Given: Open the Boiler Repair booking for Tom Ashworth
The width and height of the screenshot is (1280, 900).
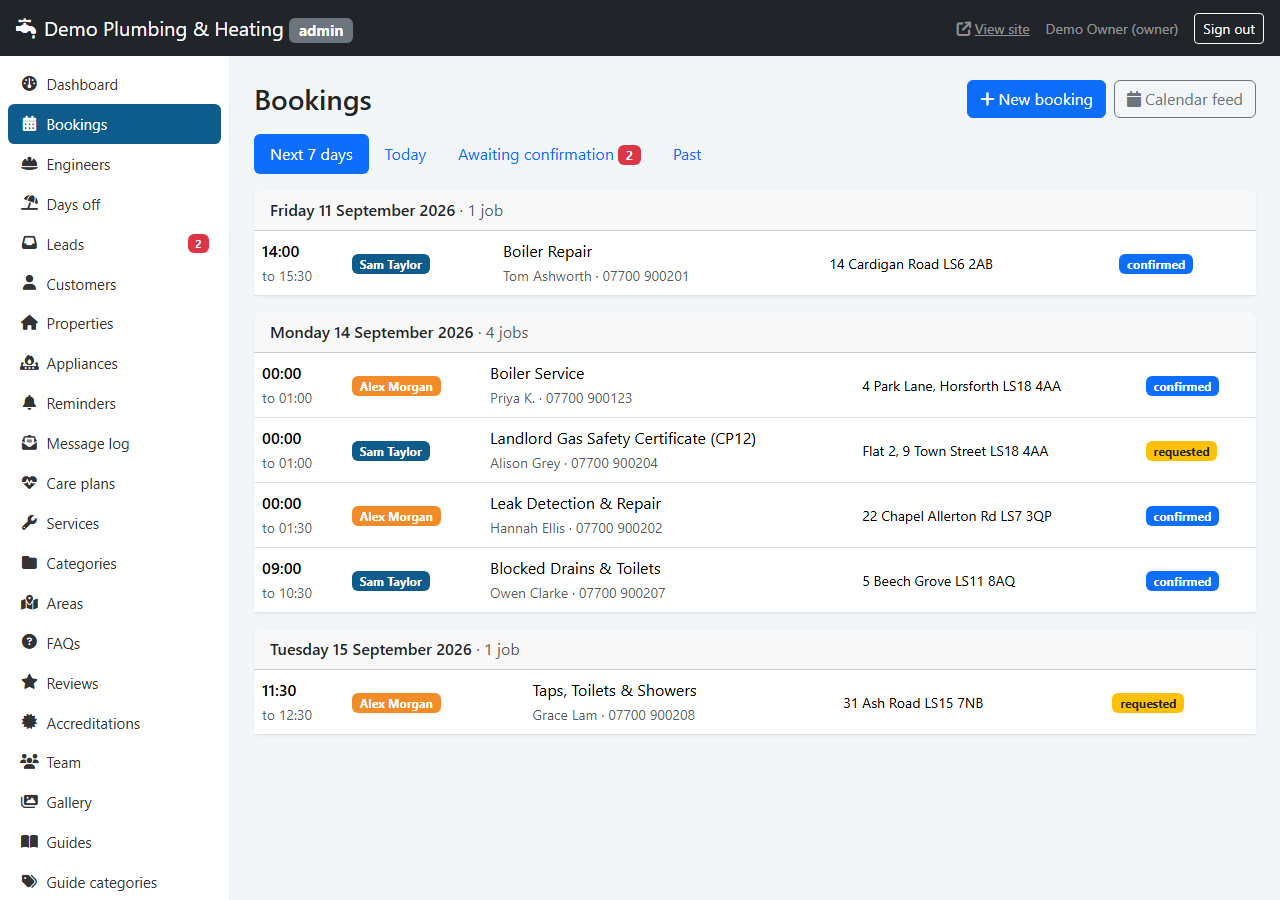Looking at the screenshot, I should 755,263.
